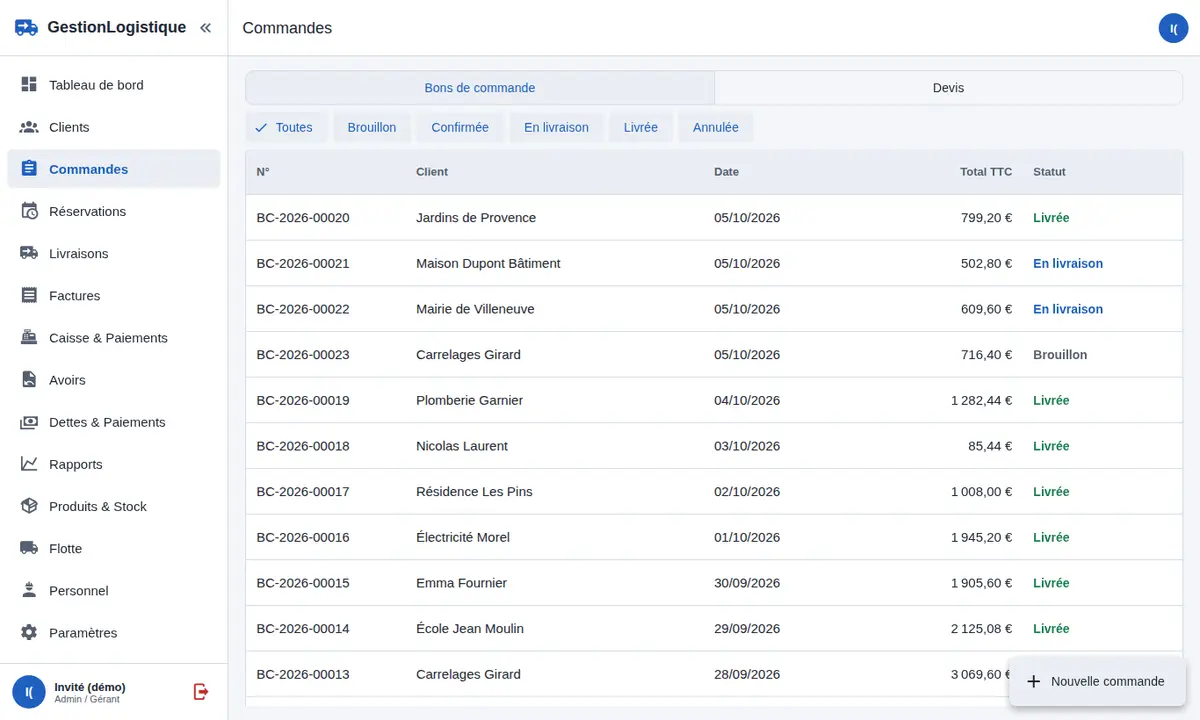
Task: Open the Paramètres page
Action: click(114, 633)
